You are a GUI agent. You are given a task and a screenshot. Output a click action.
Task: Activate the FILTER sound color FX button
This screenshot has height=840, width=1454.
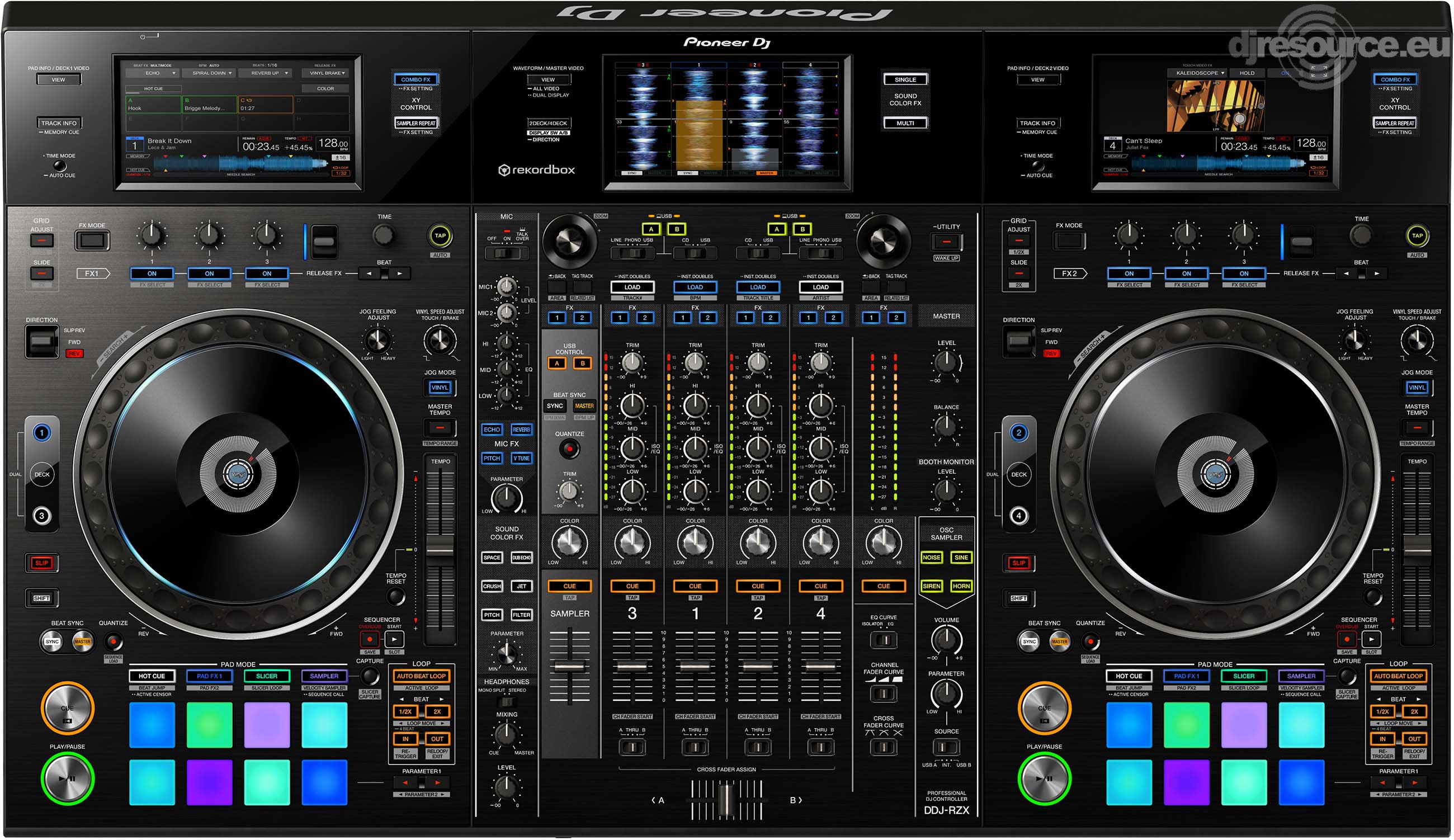coord(521,615)
